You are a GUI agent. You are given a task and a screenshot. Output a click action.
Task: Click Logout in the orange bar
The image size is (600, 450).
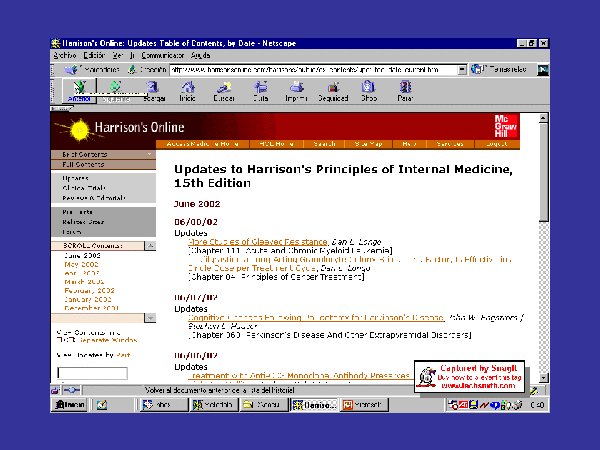[497, 144]
